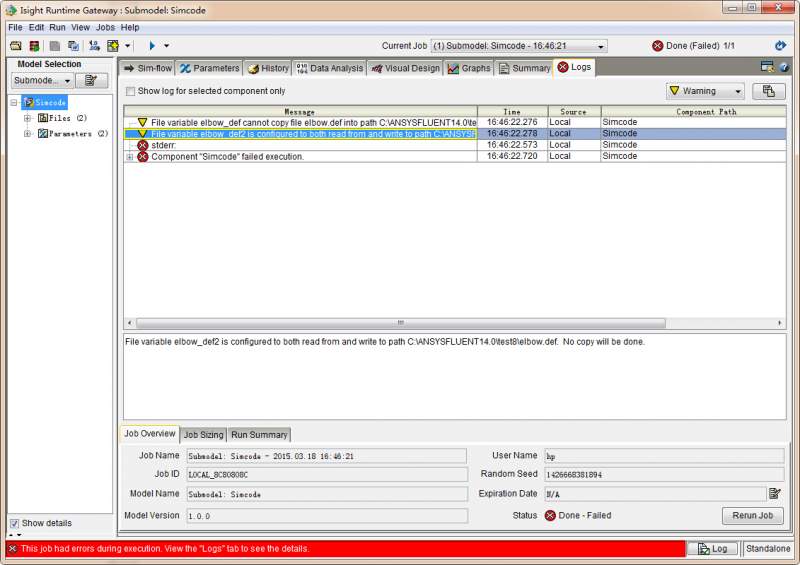Open the Edit menu
The image size is (800, 565).
click(x=36, y=28)
